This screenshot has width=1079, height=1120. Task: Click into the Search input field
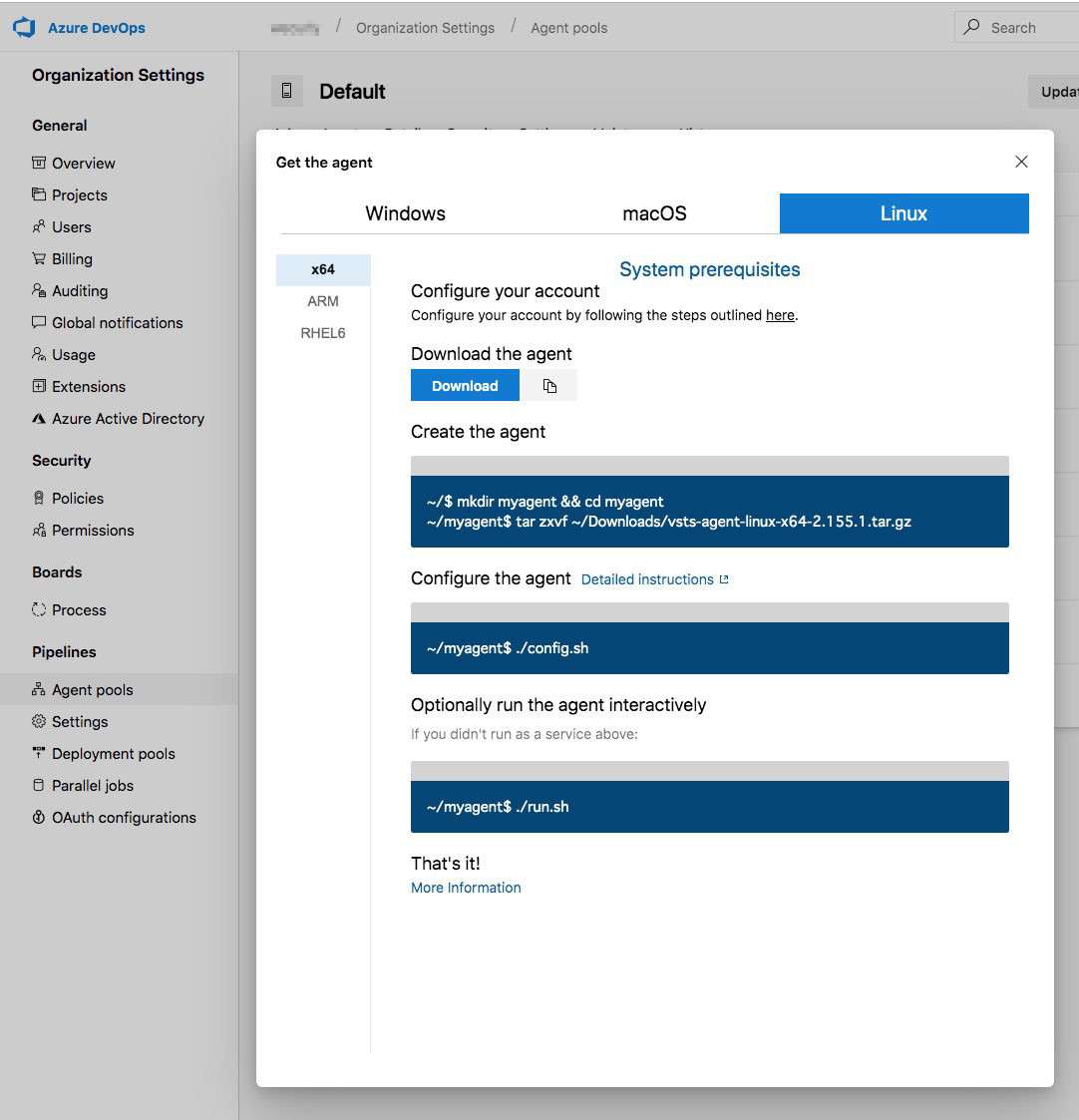click(1017, 27)
